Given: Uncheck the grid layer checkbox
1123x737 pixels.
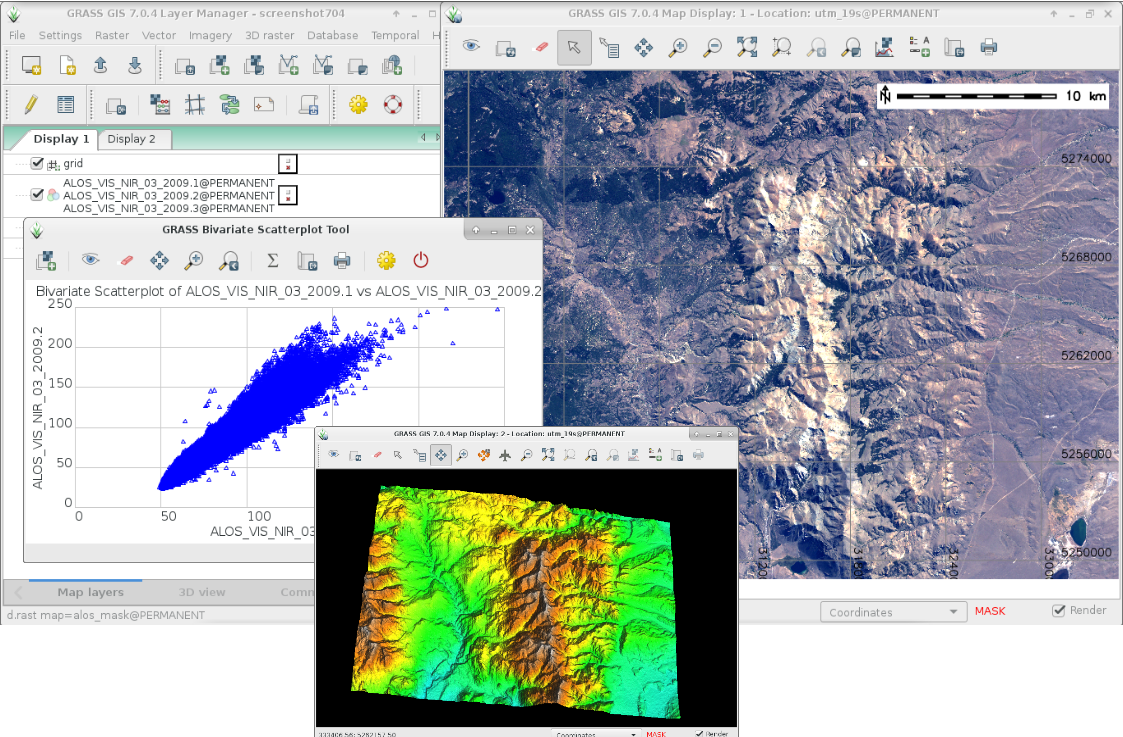Looking at the screenshot, I should (37, 164).
